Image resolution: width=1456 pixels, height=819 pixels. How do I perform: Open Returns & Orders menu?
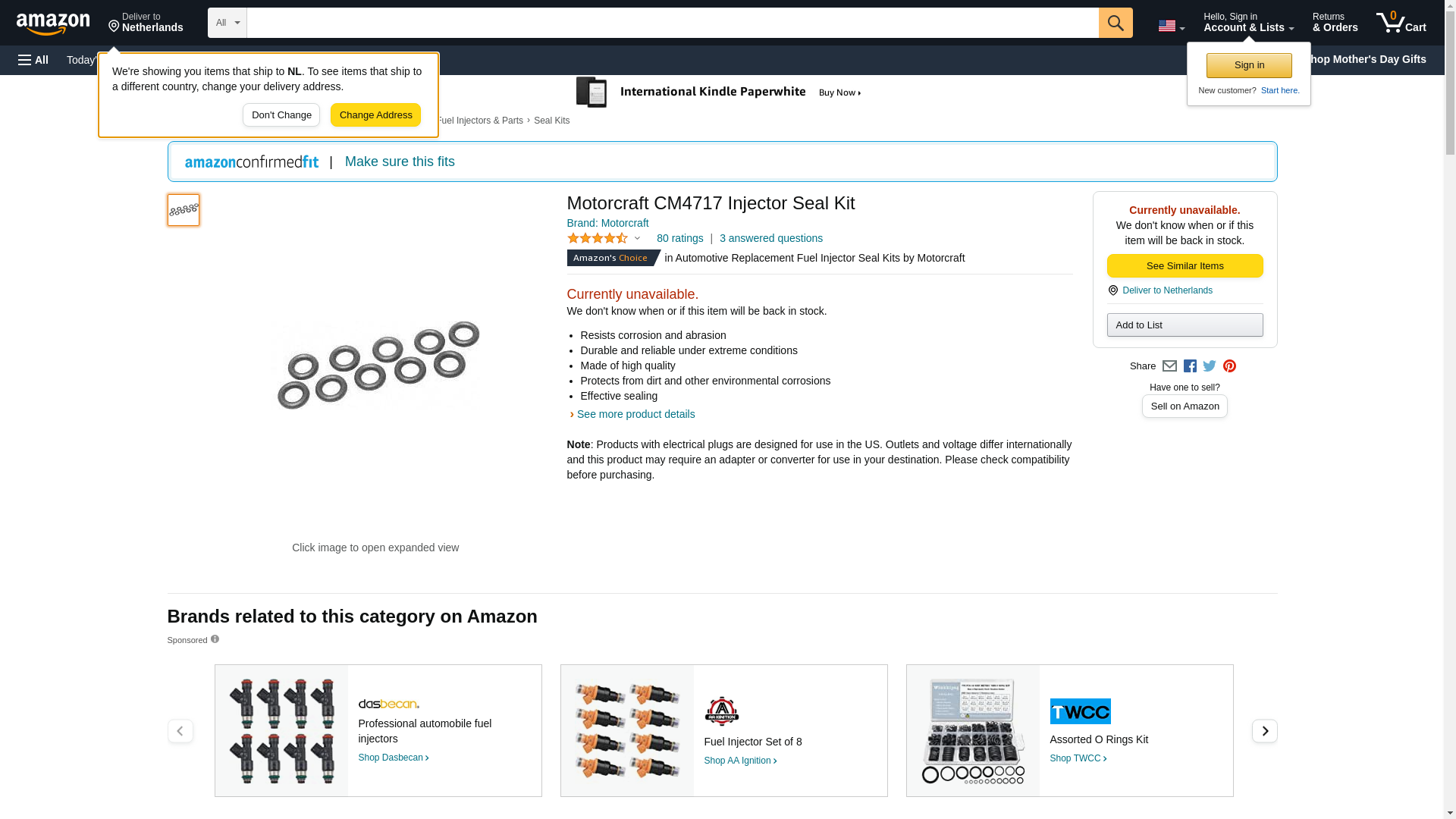pos(1335,23)
